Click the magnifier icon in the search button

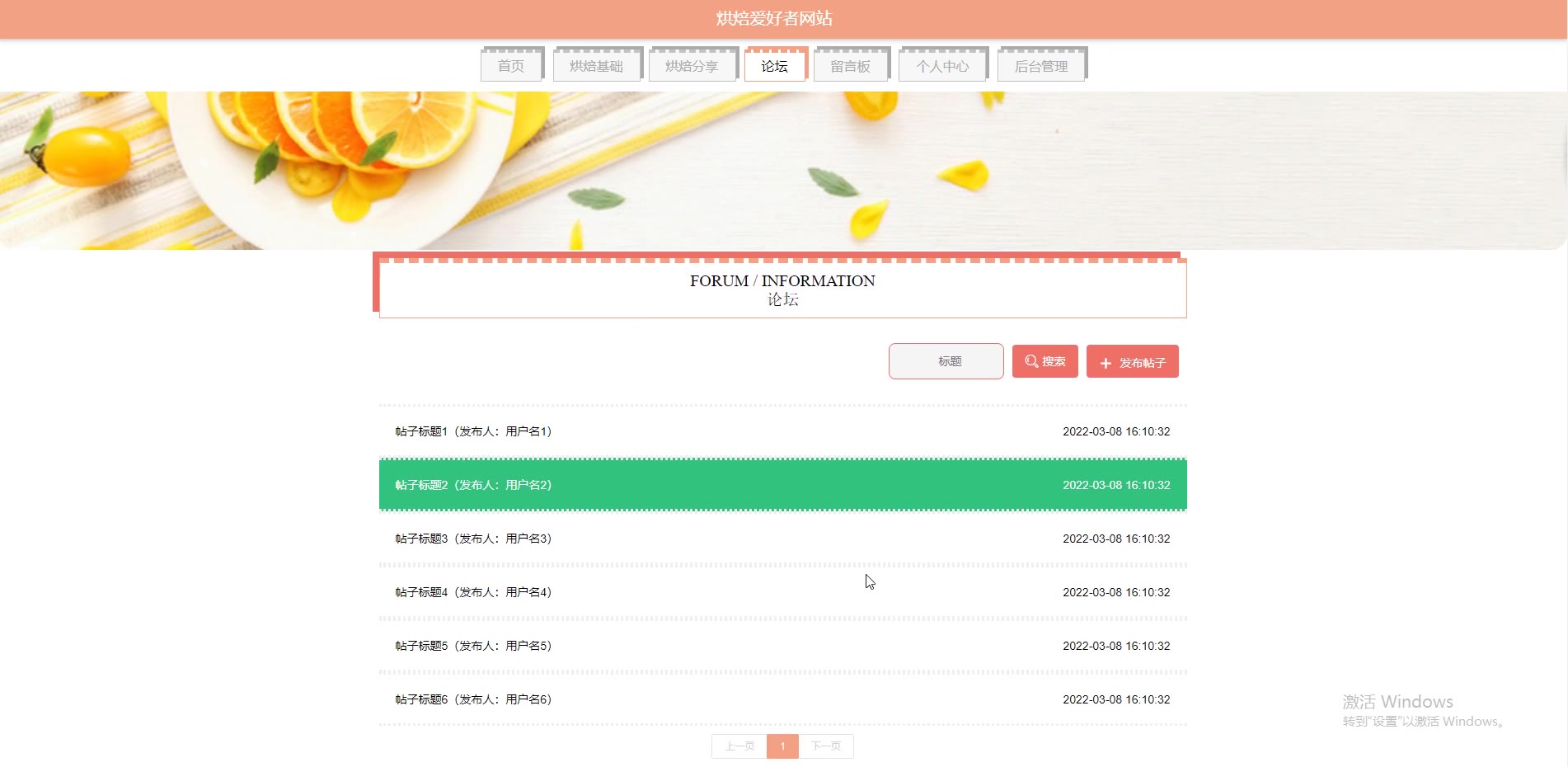(x=1031, y=361)
